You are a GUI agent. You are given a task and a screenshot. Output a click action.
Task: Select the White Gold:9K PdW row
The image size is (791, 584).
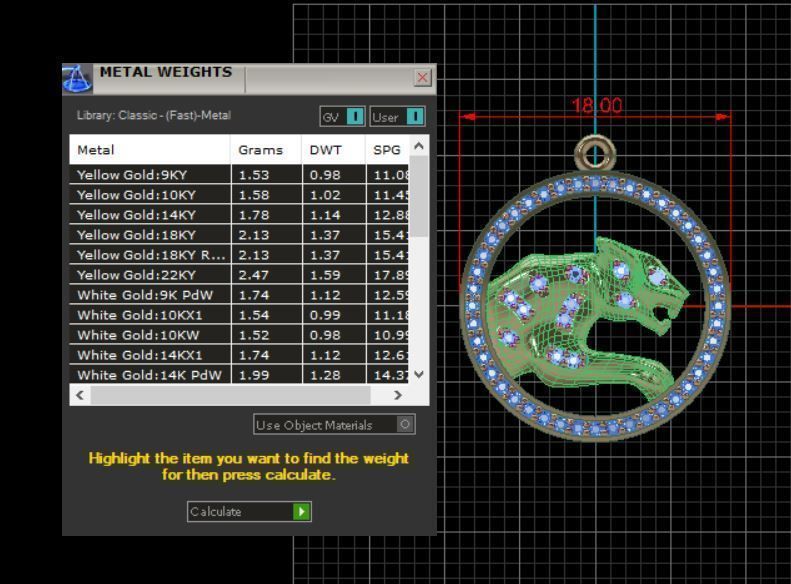point(240,295)
